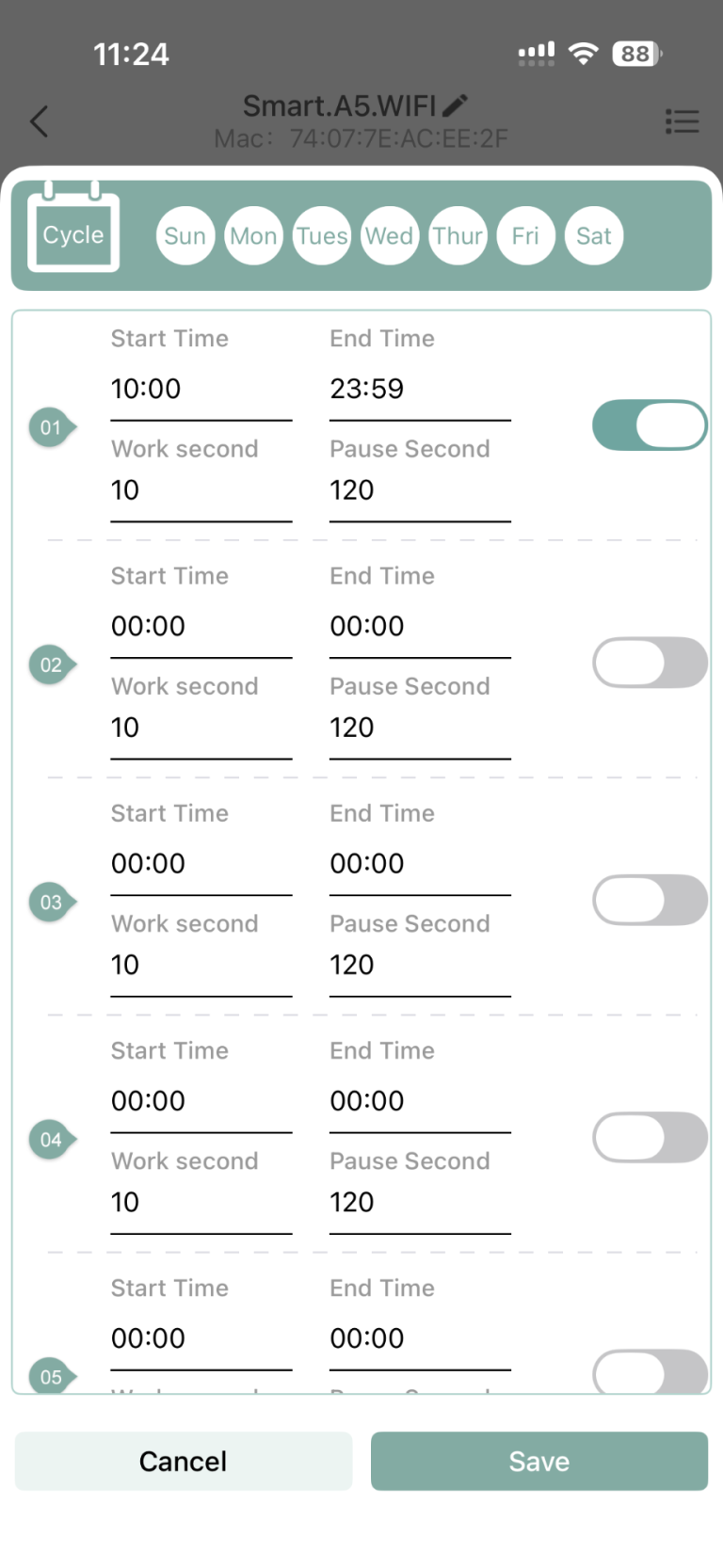Save the schedule settings
The image size is (723, 1568).
pyautogui.click(x=539, y=1461)
